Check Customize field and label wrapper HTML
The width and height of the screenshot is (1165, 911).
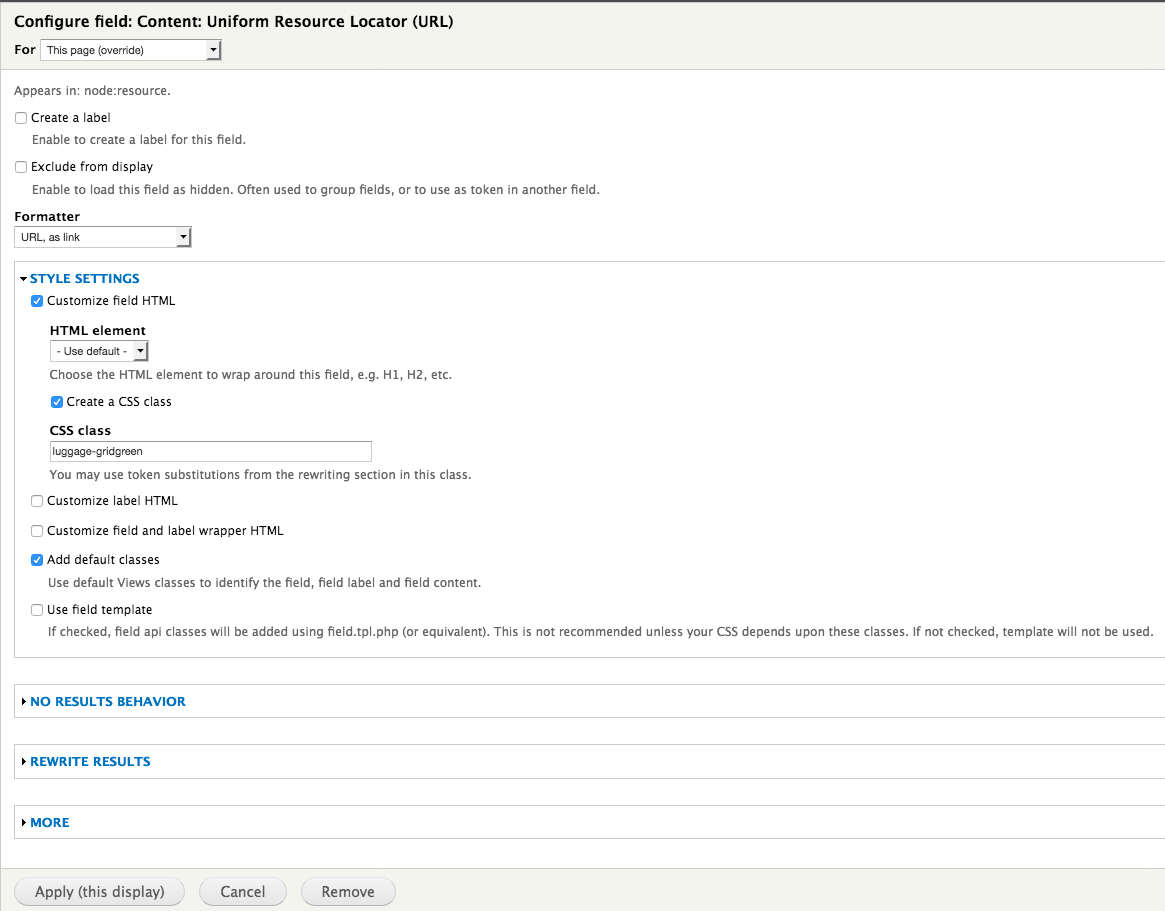click(36, 531)
